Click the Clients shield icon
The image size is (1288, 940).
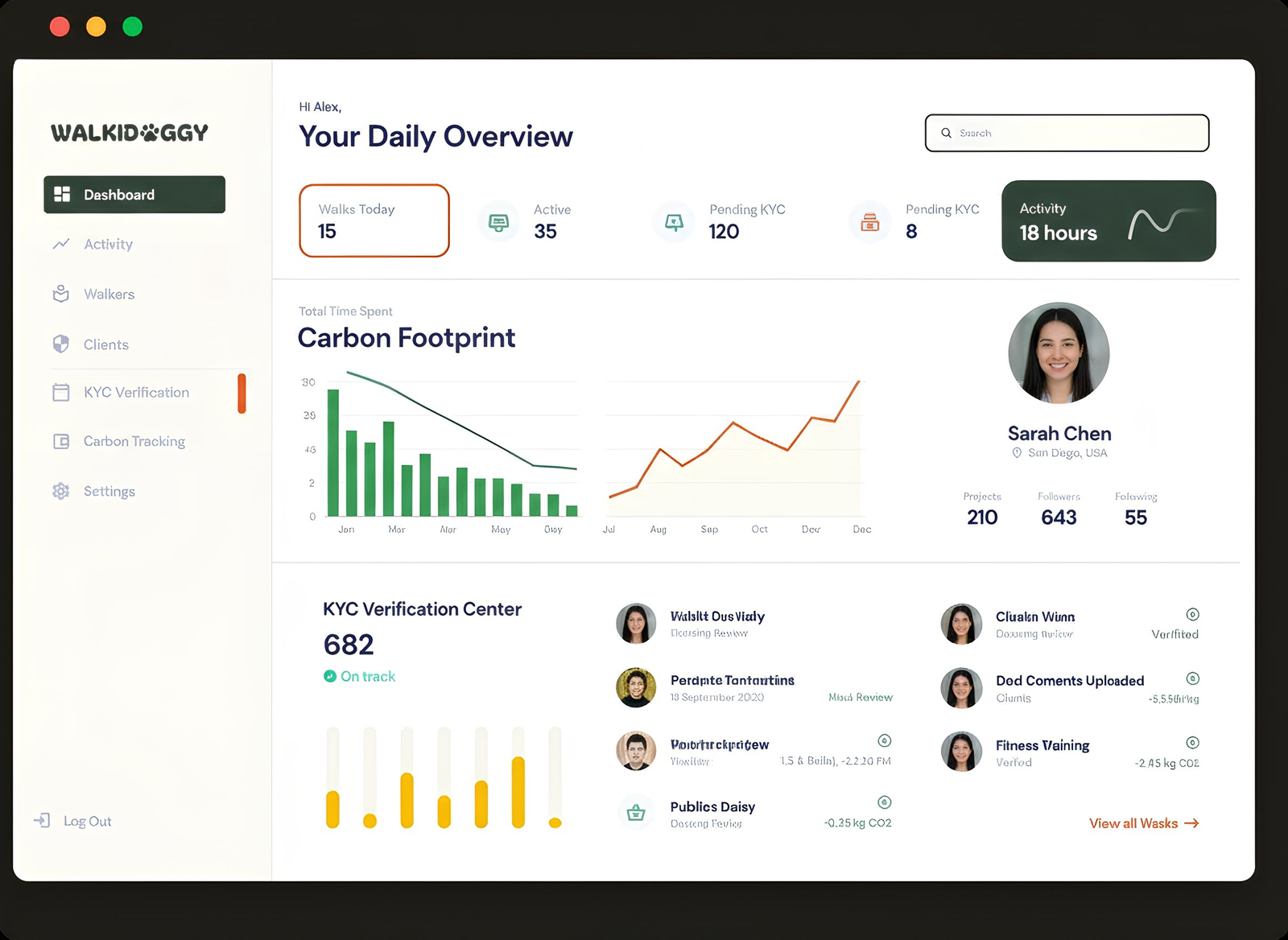pos(61,344)
